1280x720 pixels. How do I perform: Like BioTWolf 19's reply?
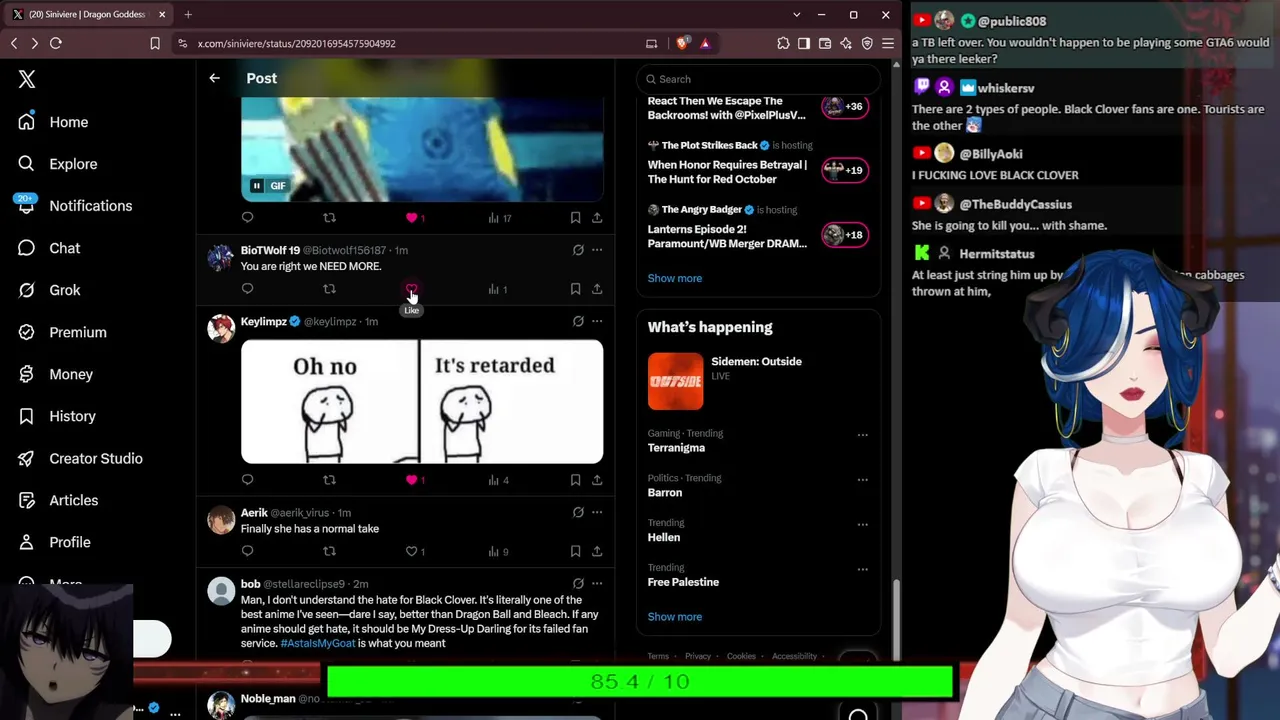point(411,289)
